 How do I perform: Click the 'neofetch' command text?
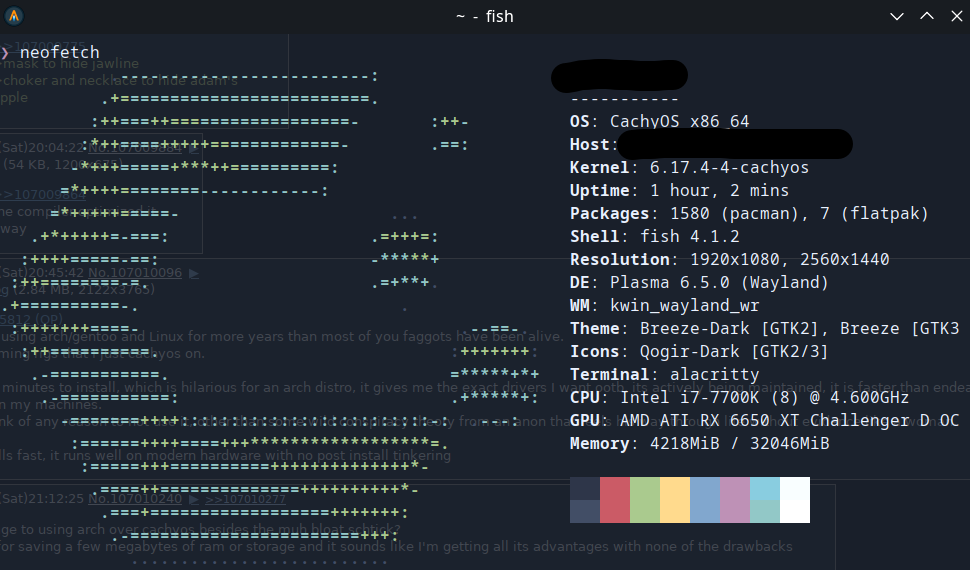pos(59,52)
